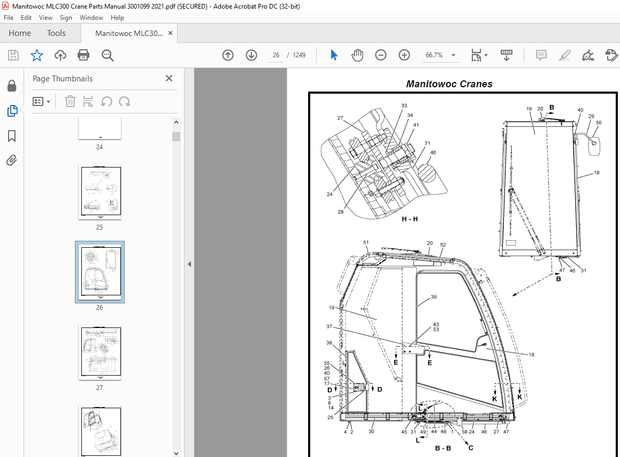Viewport: 620px width, 457px height.
Task: Choose the selection arrow tool
Action: (x=334, y=55)
